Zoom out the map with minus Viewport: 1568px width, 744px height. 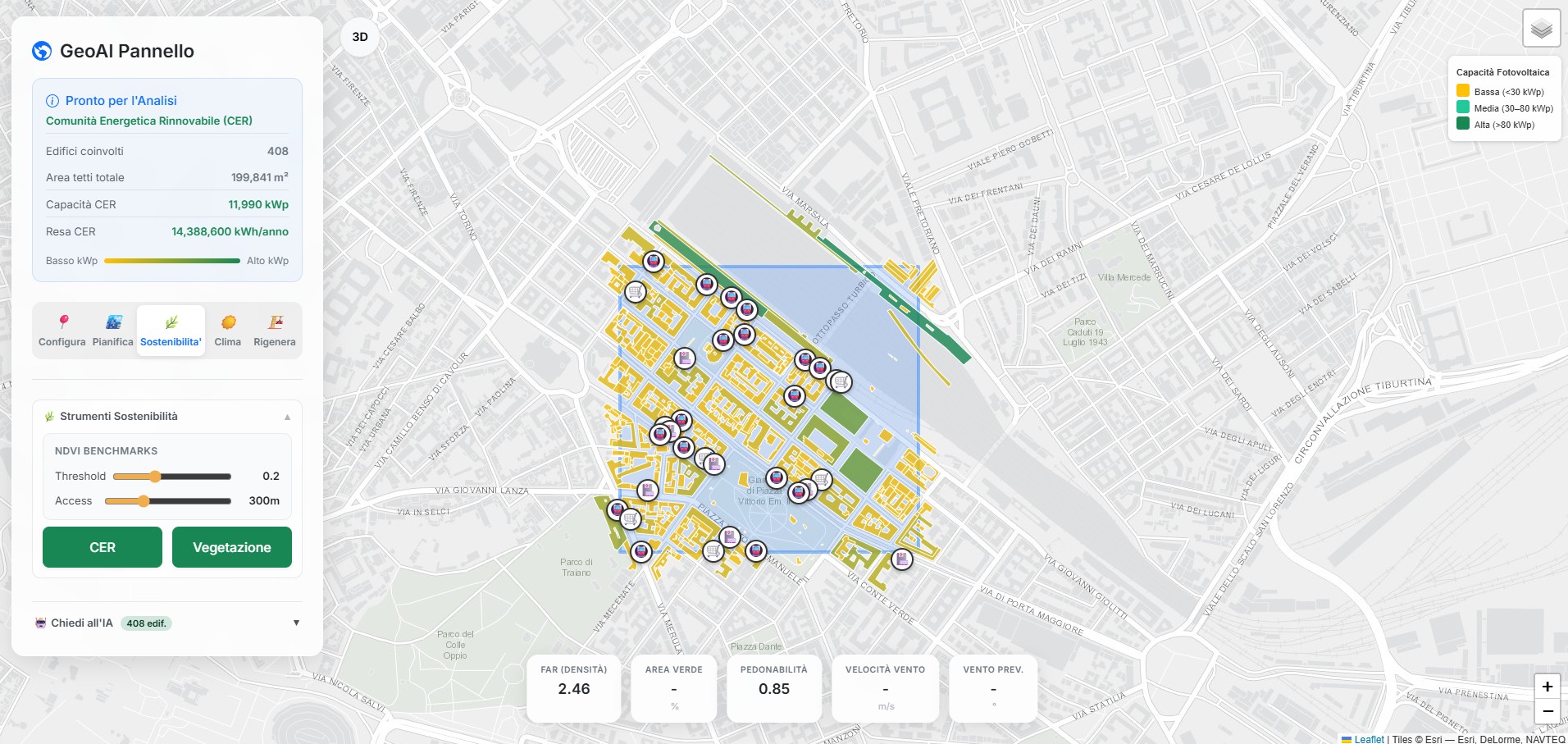1547,711
